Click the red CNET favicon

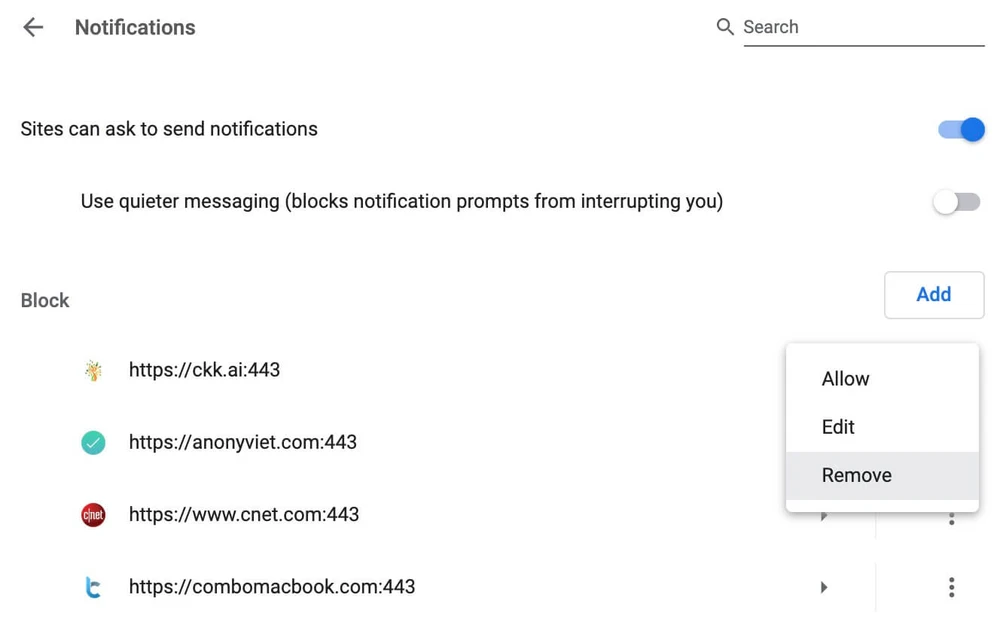click(93, 515)
